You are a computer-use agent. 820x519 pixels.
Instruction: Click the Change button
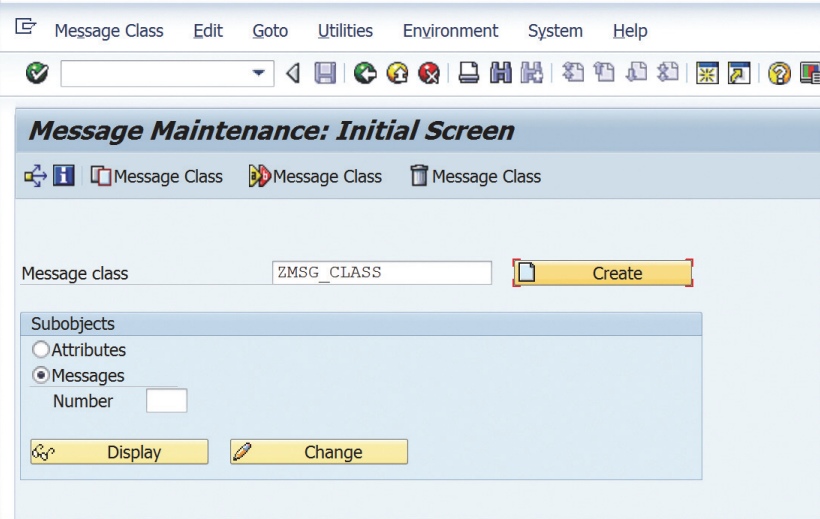(x=319, y=452)
